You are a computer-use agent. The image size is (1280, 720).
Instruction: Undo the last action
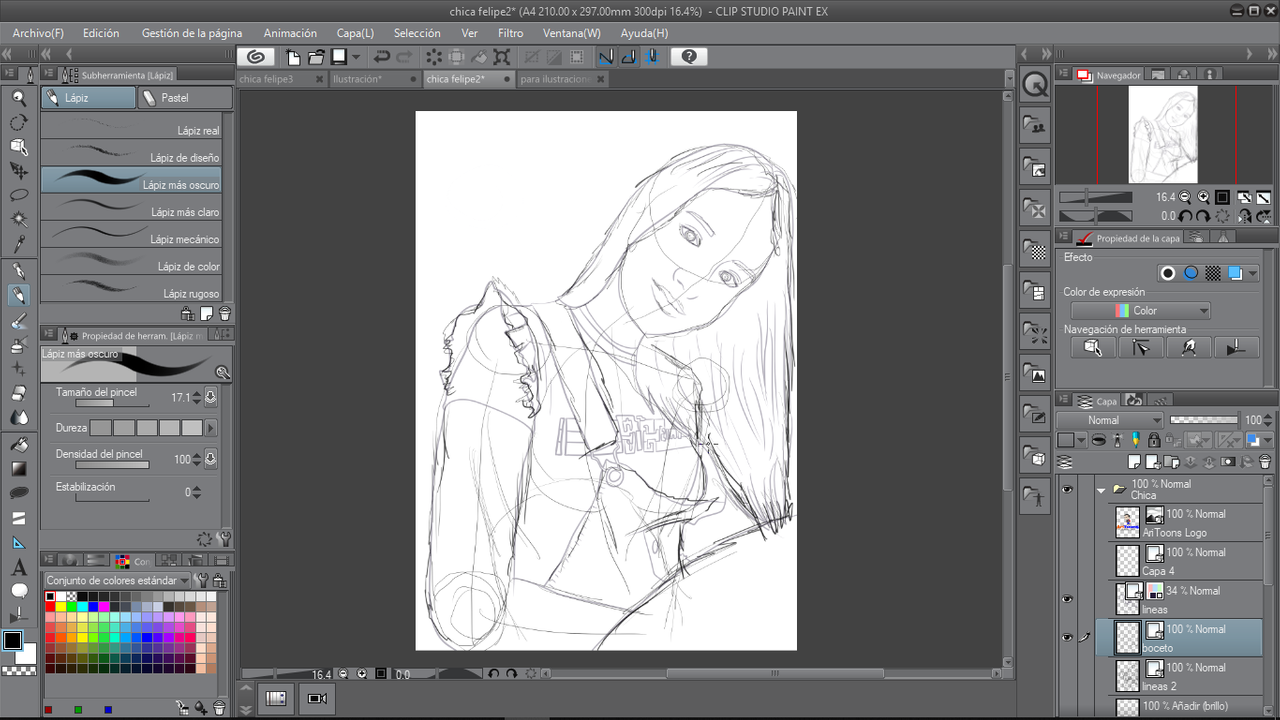pyautogui.click(x=382, y=57)
